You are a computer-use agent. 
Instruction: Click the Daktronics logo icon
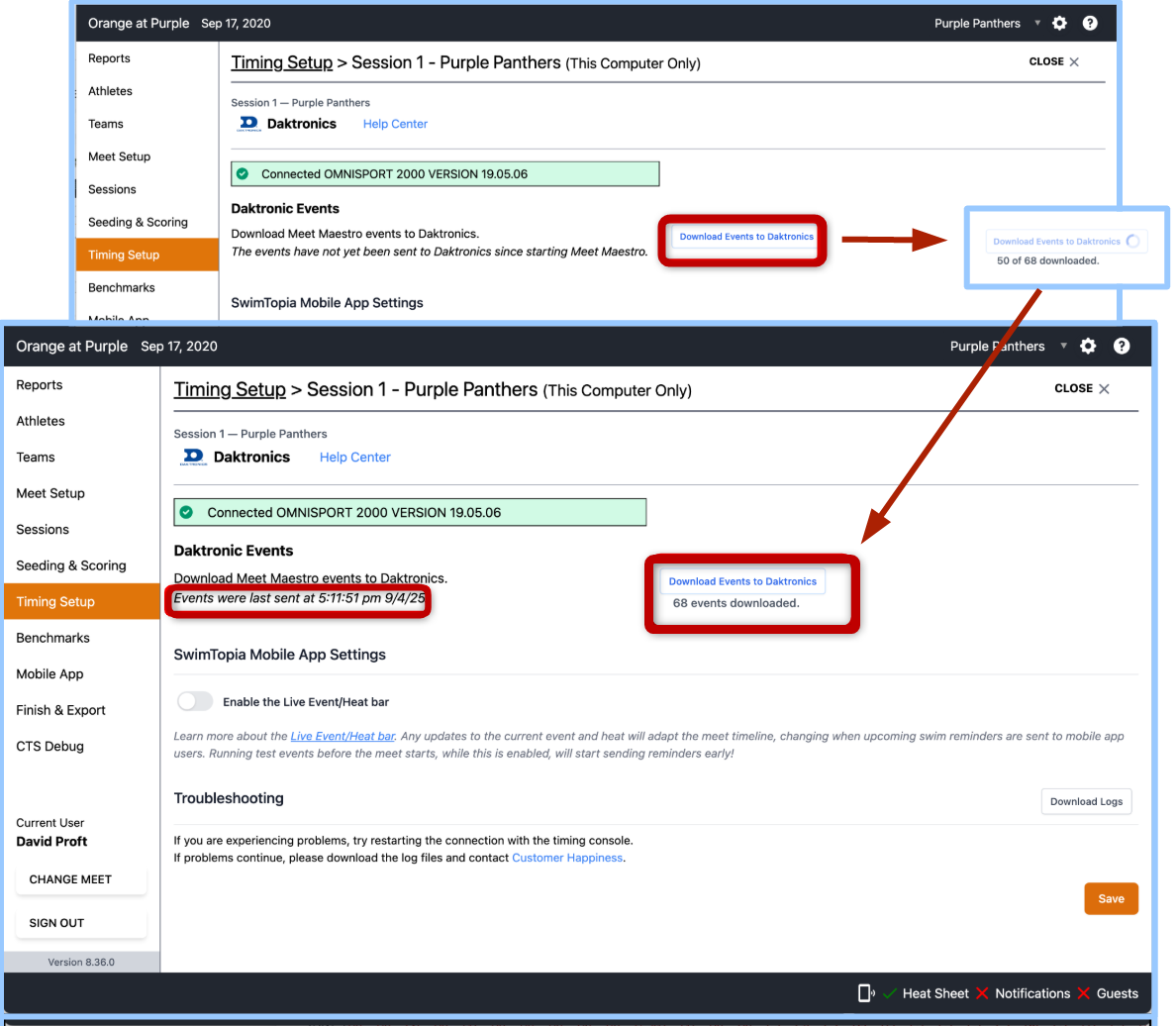[x=193, y=458]
